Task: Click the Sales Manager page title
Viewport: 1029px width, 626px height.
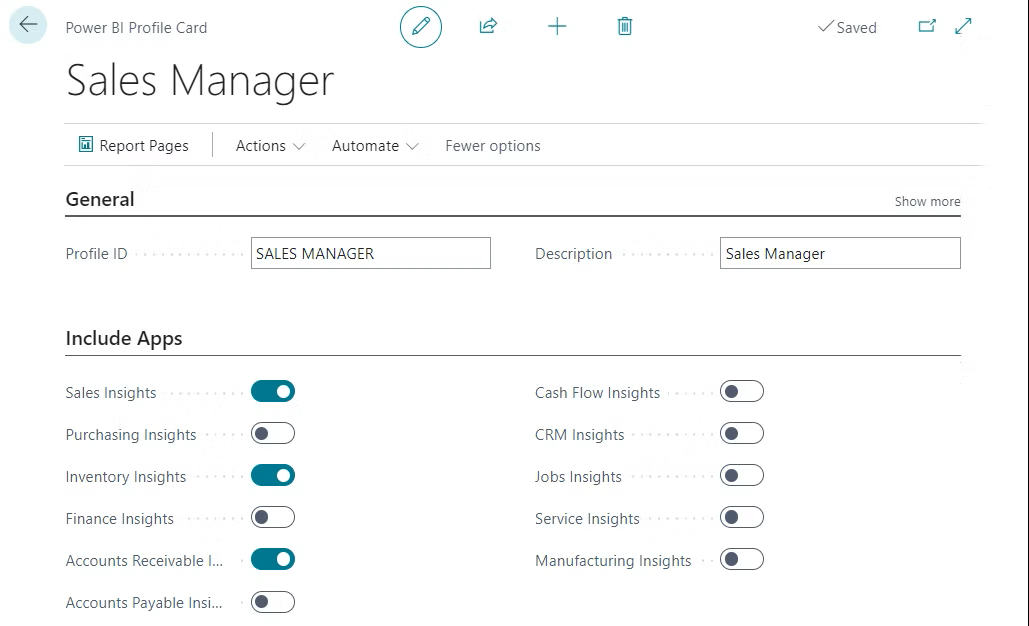Action: 200,81
